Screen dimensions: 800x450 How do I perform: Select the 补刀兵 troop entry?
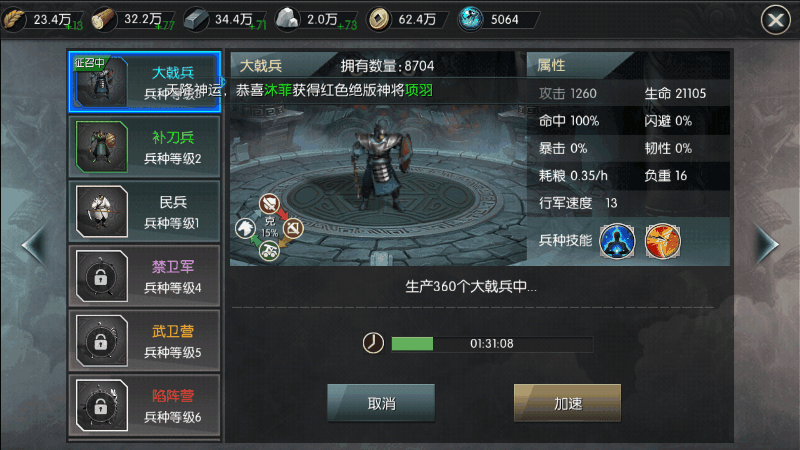[x=145, y=147]
